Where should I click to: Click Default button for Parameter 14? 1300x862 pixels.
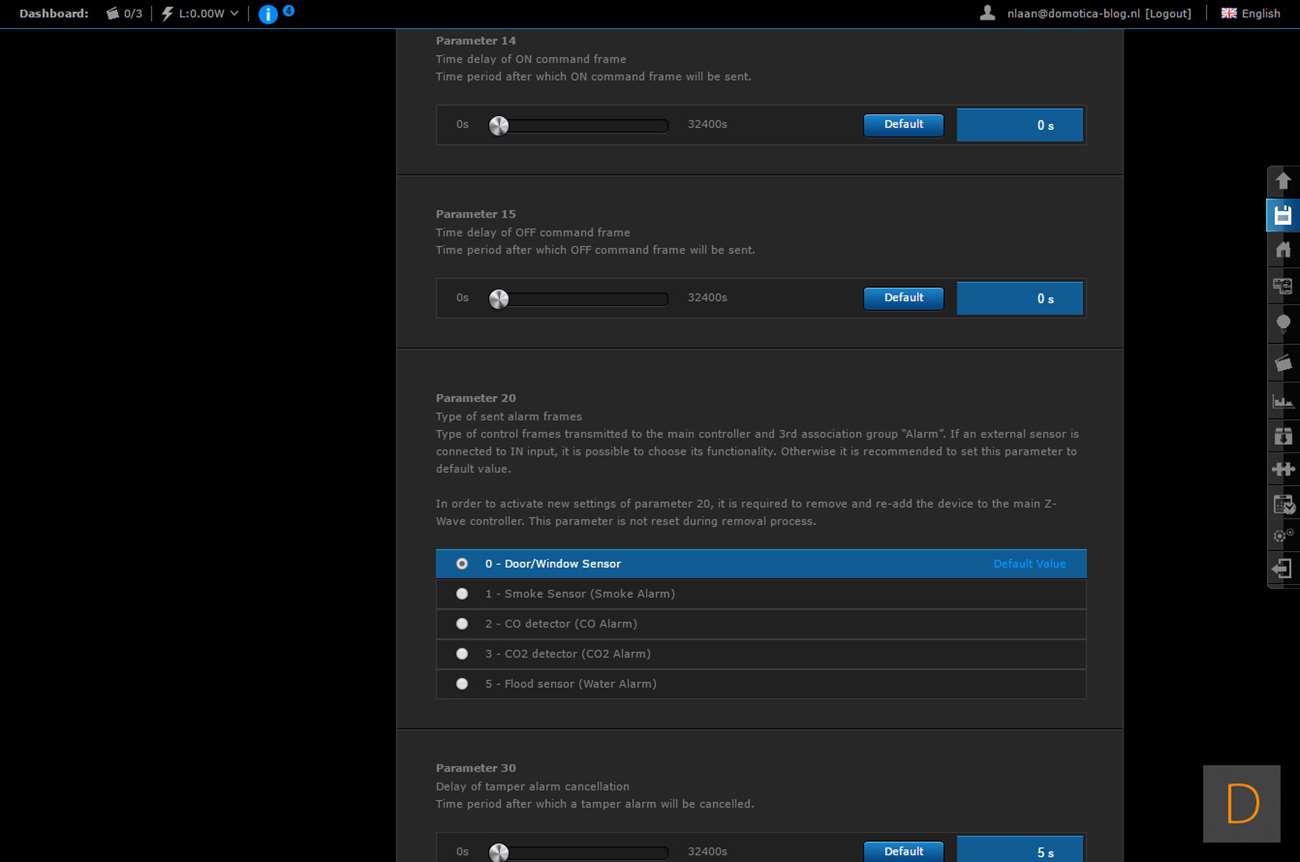click(x=903, y=125)
